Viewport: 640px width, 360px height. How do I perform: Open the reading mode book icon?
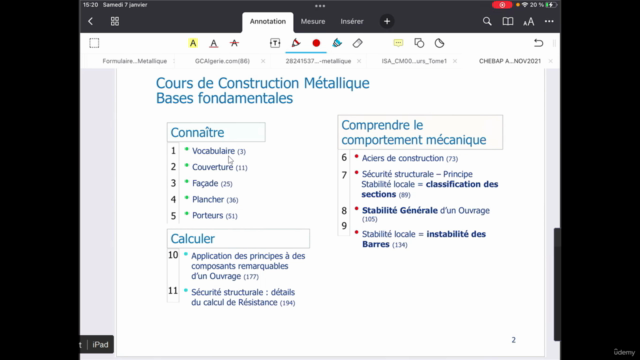click(508, 21)
